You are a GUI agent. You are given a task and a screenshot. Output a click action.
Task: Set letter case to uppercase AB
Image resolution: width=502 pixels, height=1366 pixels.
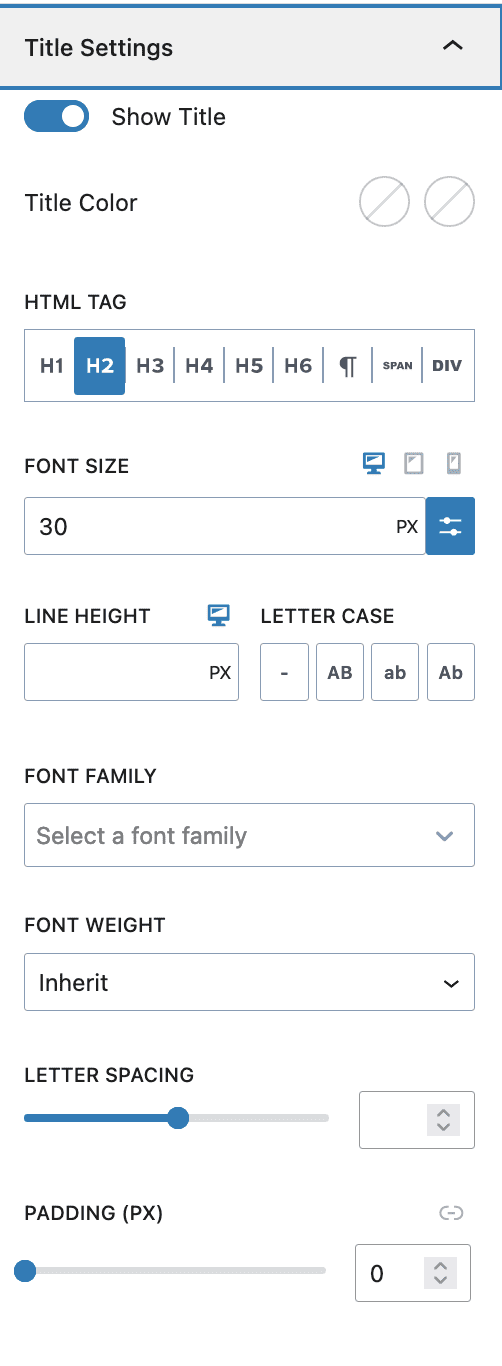pyautogui.click(x=340, y=672)
